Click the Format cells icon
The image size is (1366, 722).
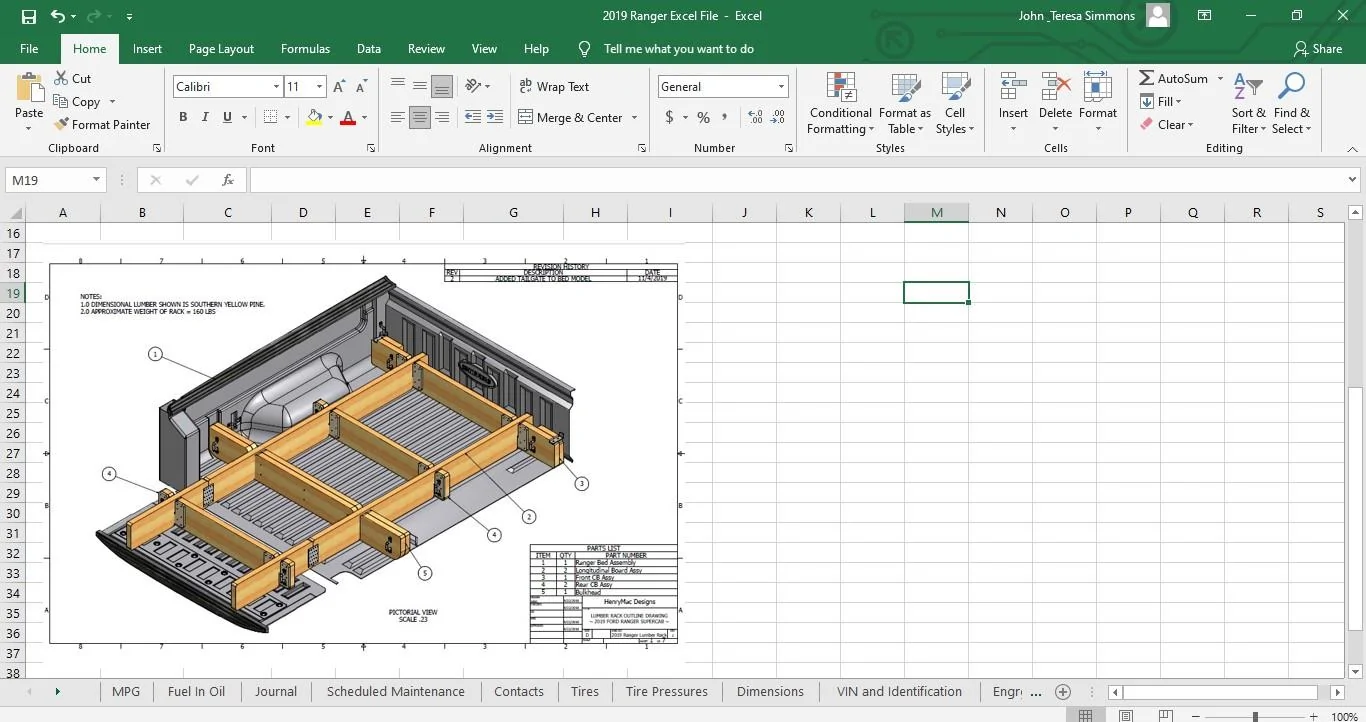coord(1097,87)
